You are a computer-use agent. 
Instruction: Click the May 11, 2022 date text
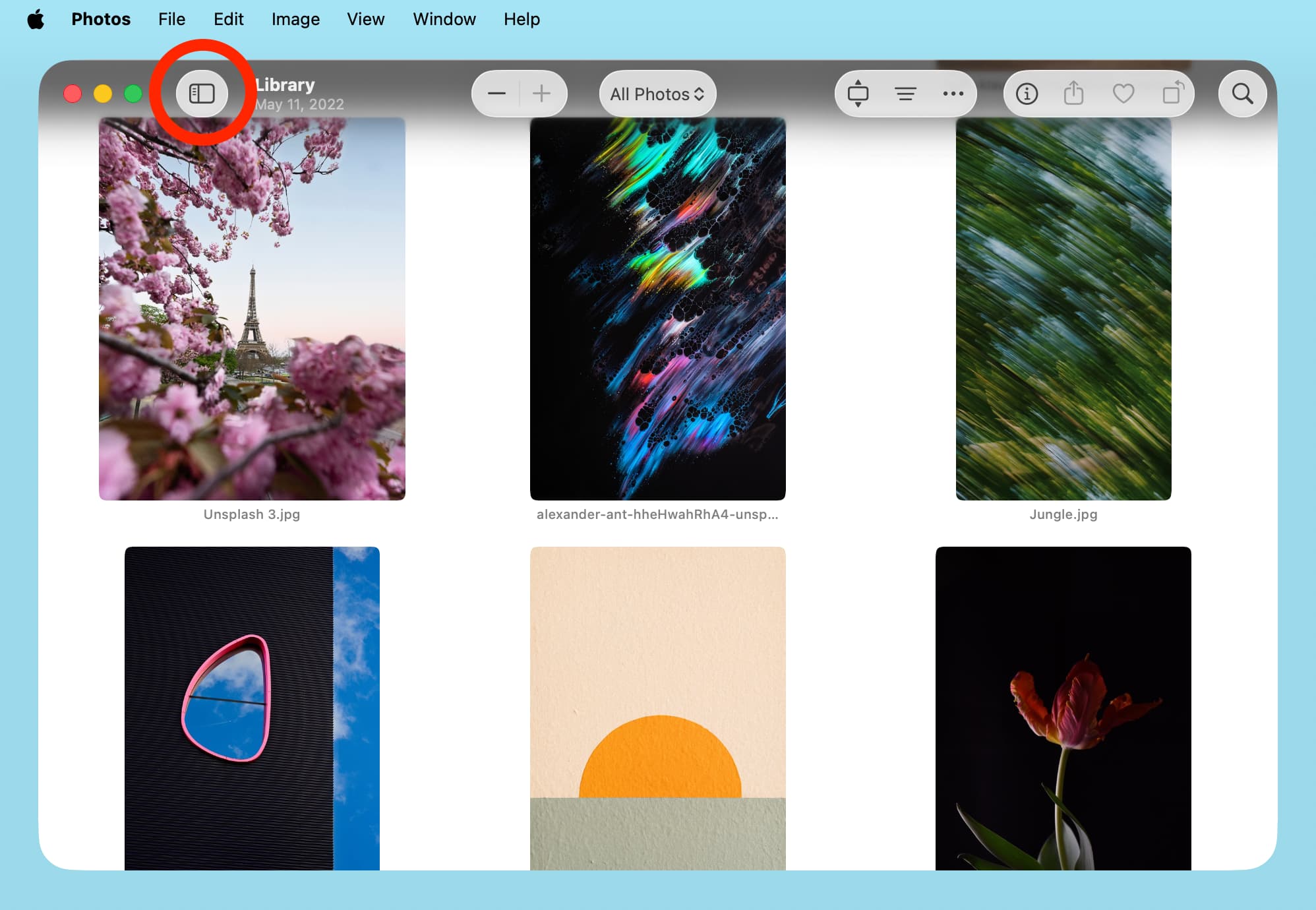point(299,104)
